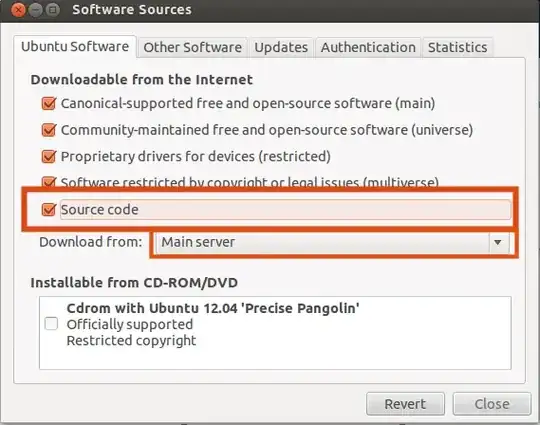The width and height of the screenshot is (540, 425).
Task: Click the Close button
Action: [492, 404]
